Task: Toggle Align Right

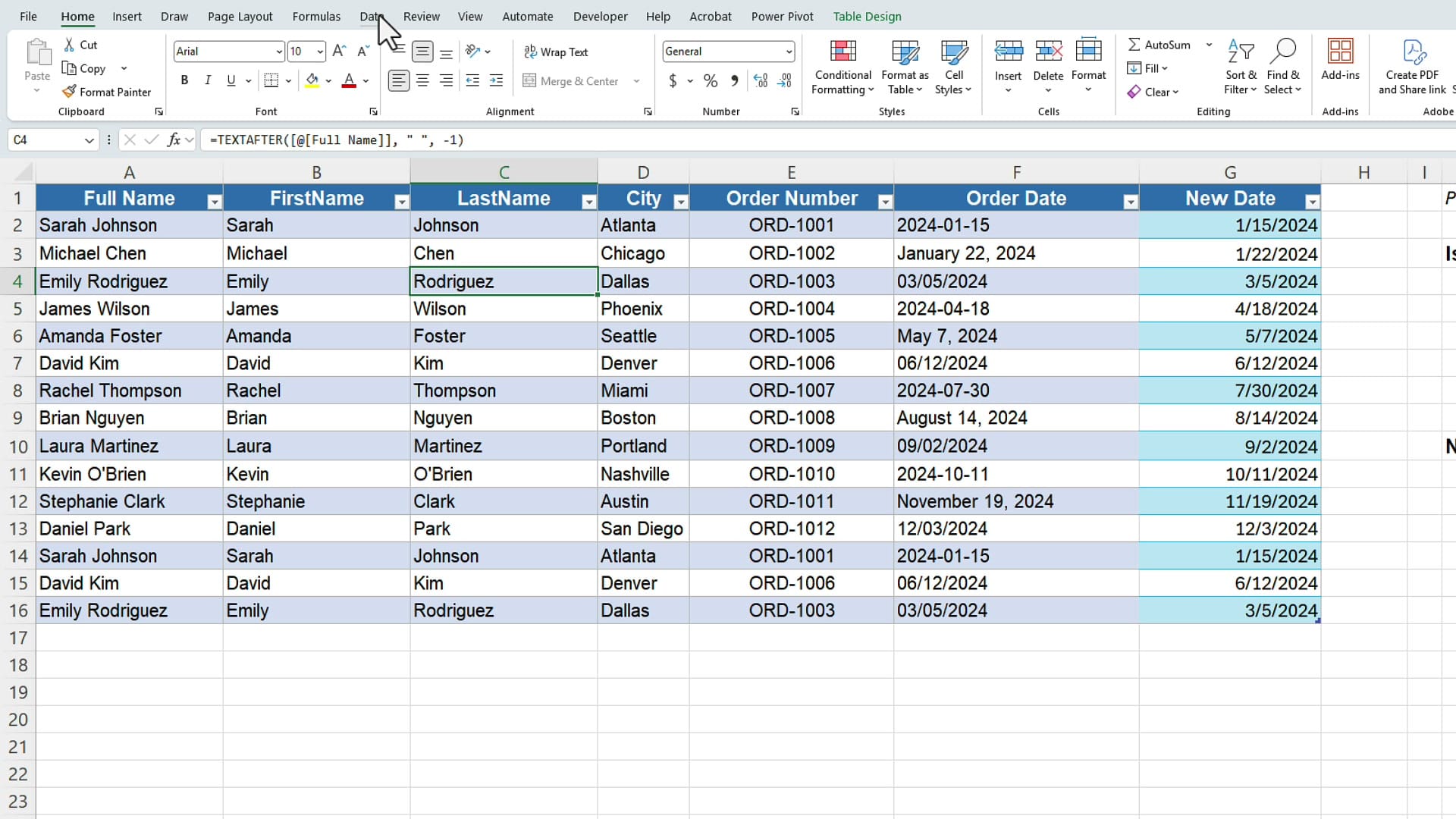Action: click(x=447, y=80)
